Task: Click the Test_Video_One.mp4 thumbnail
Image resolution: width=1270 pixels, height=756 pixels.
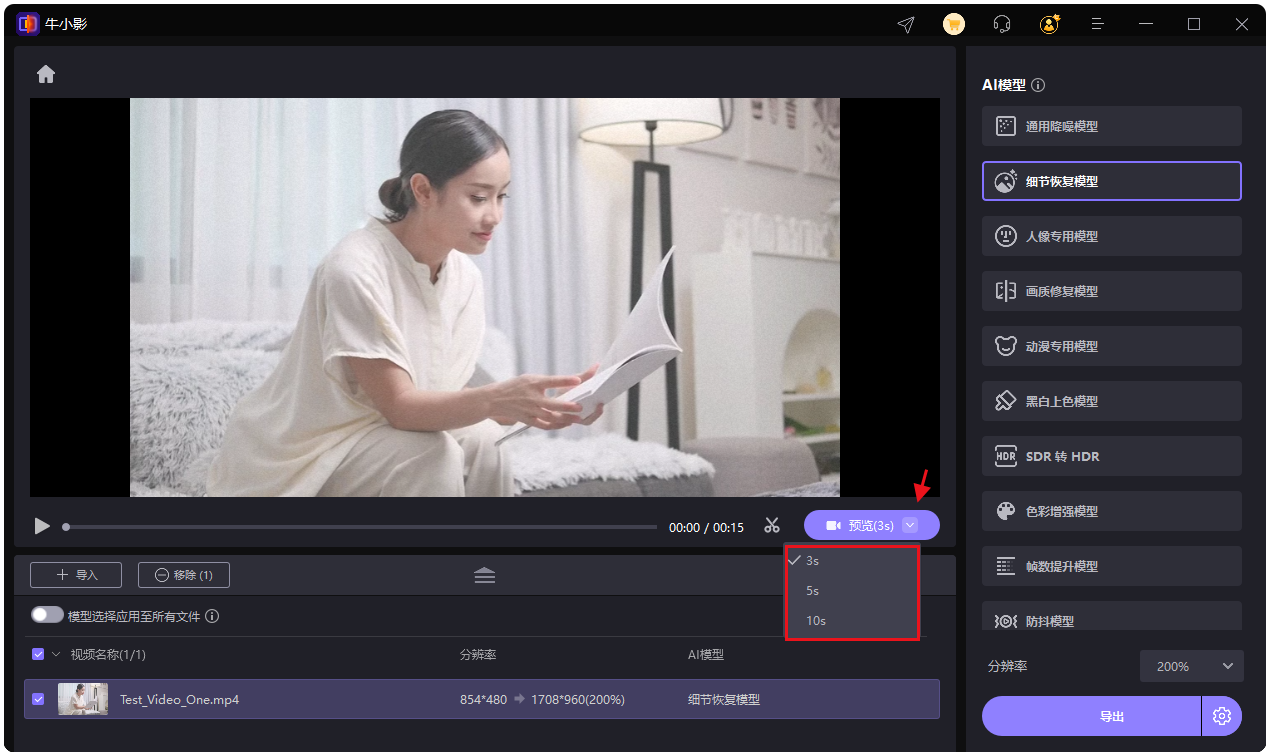Action: click(x=83, y=699)
